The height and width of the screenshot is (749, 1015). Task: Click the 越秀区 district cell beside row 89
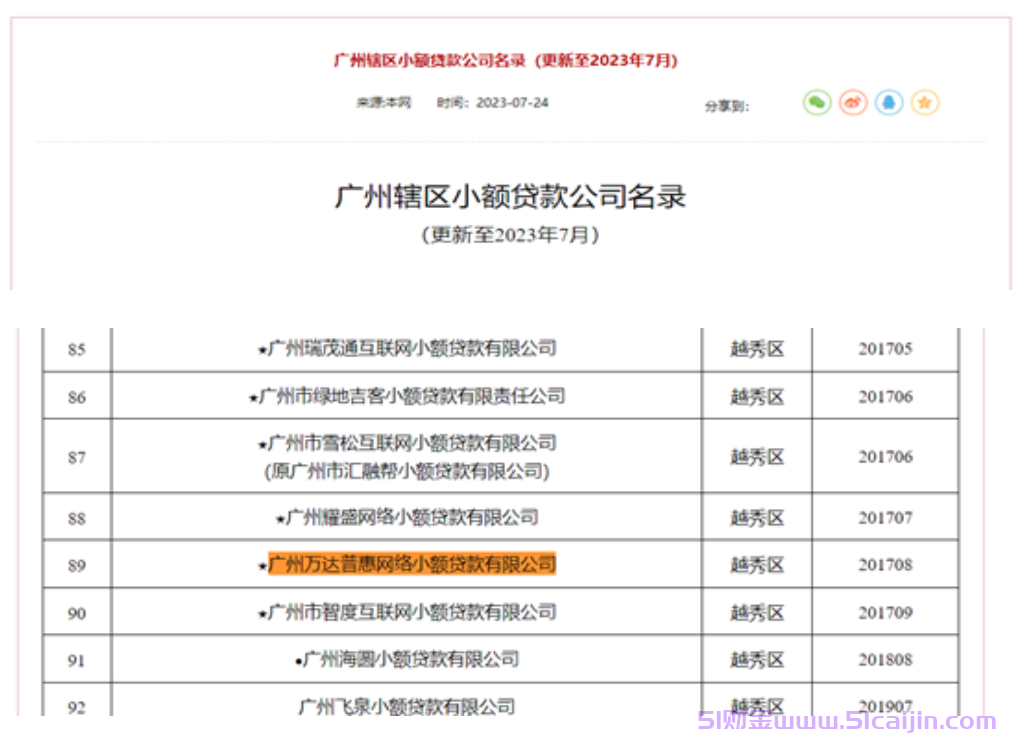[755, 564]
